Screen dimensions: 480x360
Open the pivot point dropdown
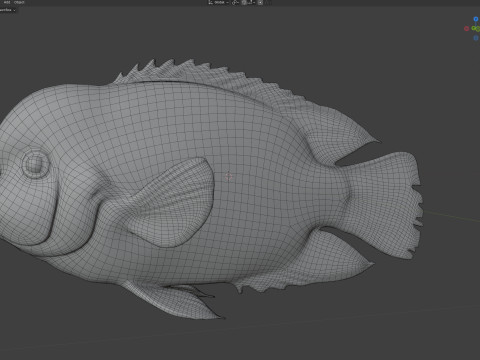(235, 2)
